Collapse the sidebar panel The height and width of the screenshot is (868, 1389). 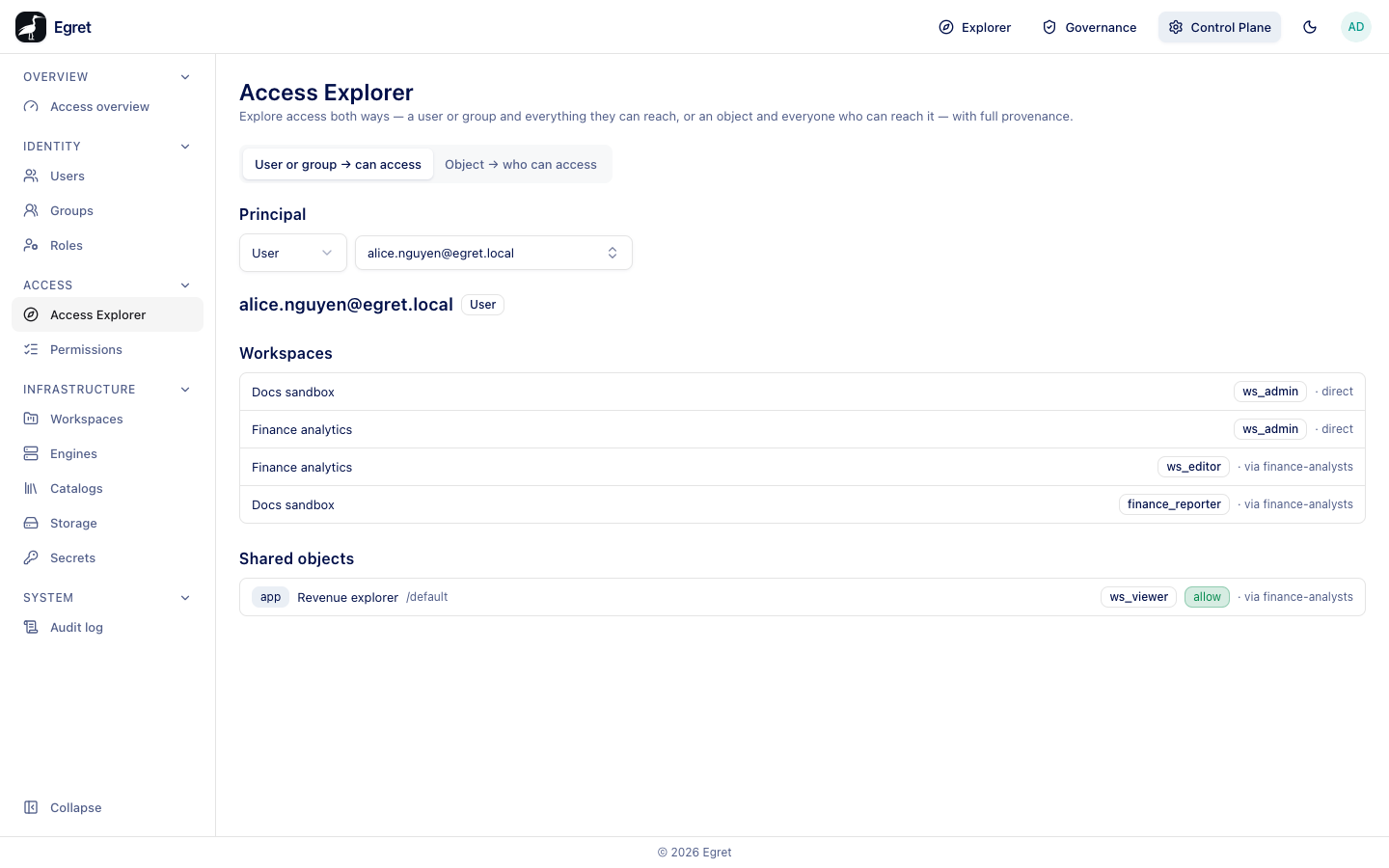click(107, 808)
